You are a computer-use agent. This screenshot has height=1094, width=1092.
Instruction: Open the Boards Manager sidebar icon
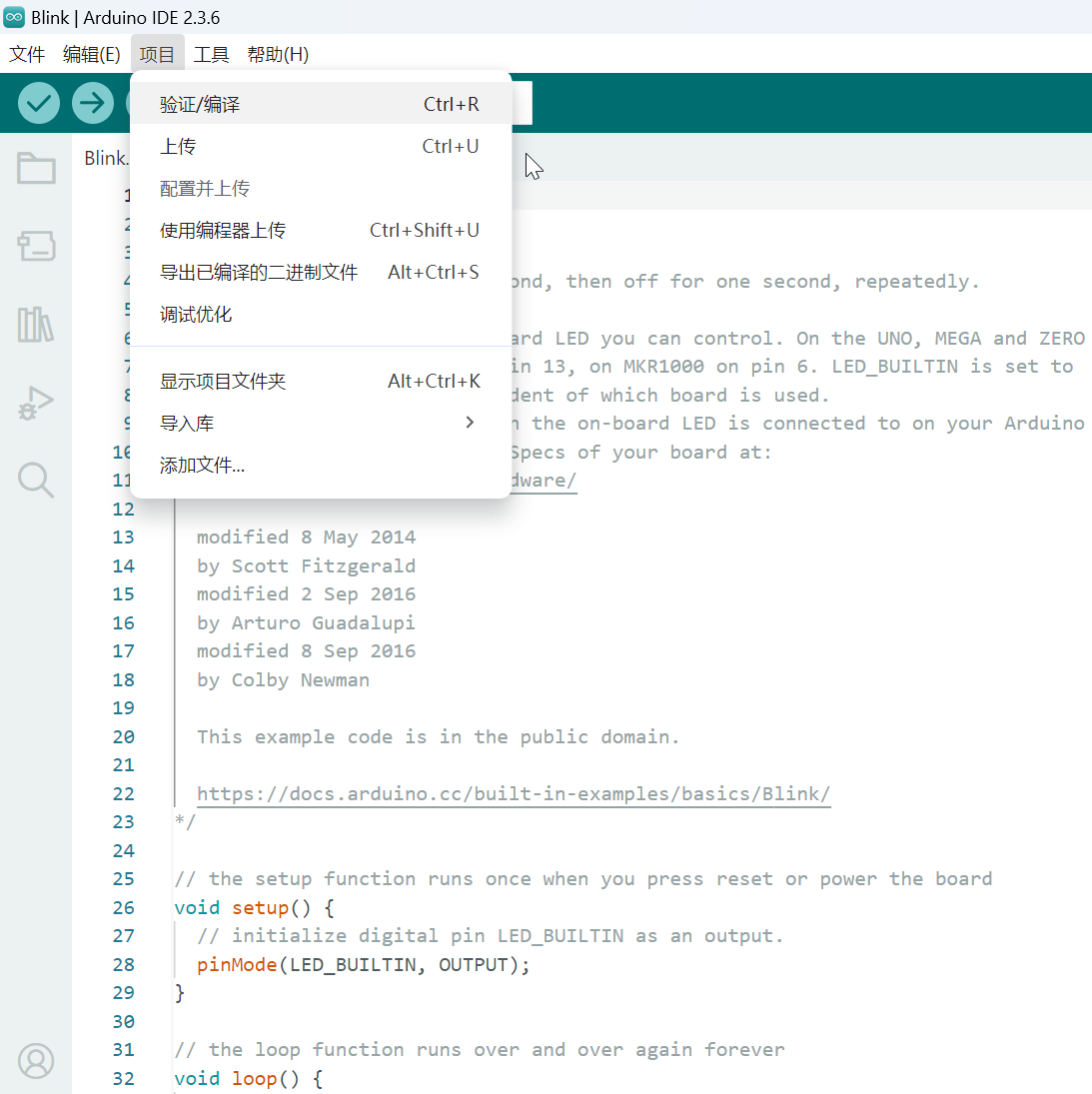click(36, 246)
